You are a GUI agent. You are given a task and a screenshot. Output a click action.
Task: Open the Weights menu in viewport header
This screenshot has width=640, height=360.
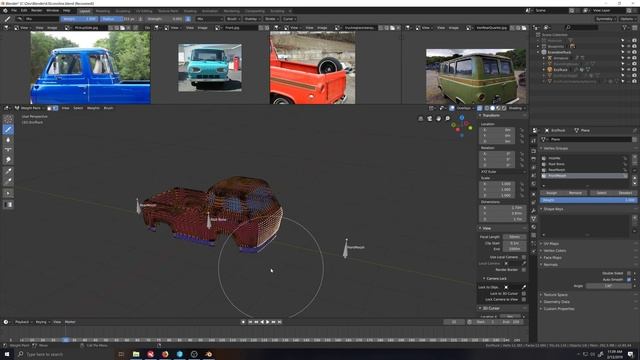coord(93,108)
